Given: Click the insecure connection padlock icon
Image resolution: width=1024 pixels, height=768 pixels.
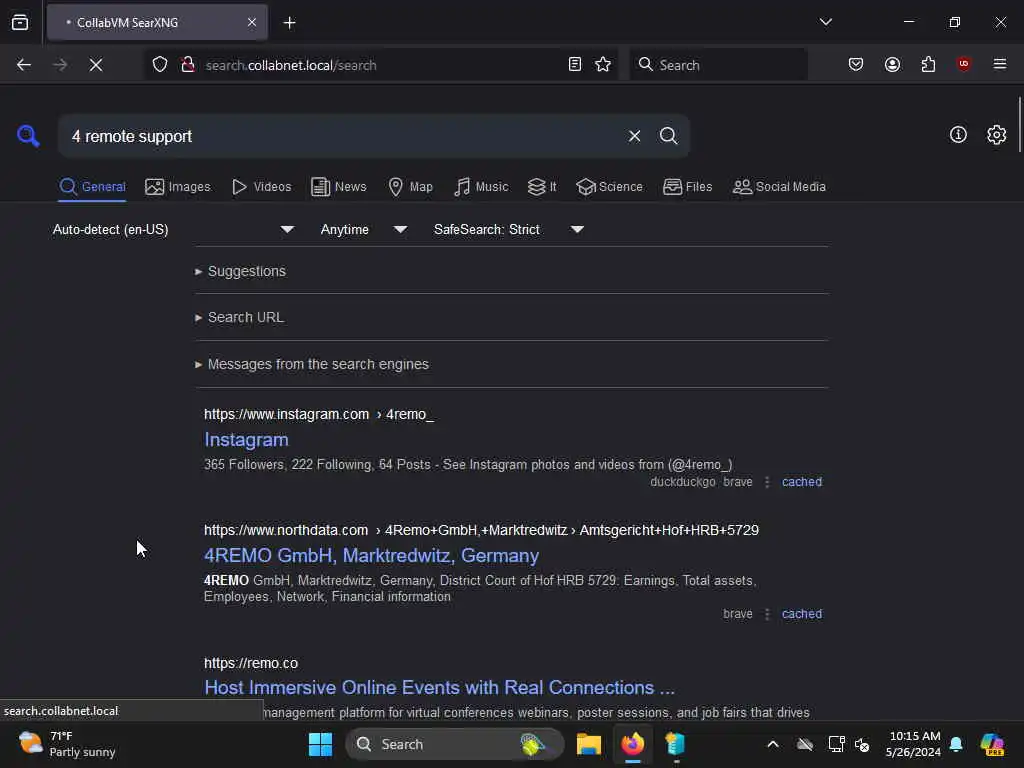Looking at the screenshot, I should click(x=188, y=65).
